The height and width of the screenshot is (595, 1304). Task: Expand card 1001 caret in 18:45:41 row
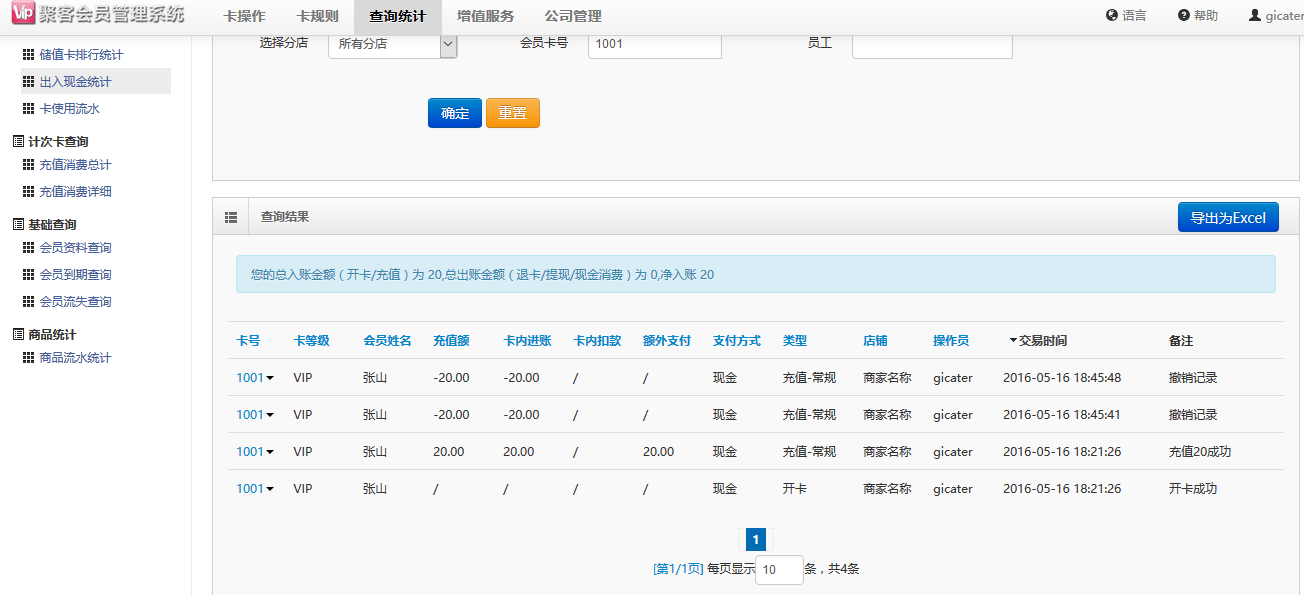270,416
